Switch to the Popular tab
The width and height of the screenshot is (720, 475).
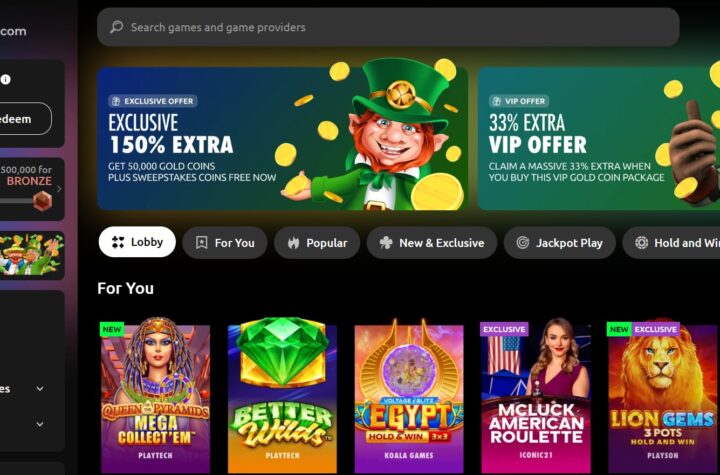click(x=317, y=243)
